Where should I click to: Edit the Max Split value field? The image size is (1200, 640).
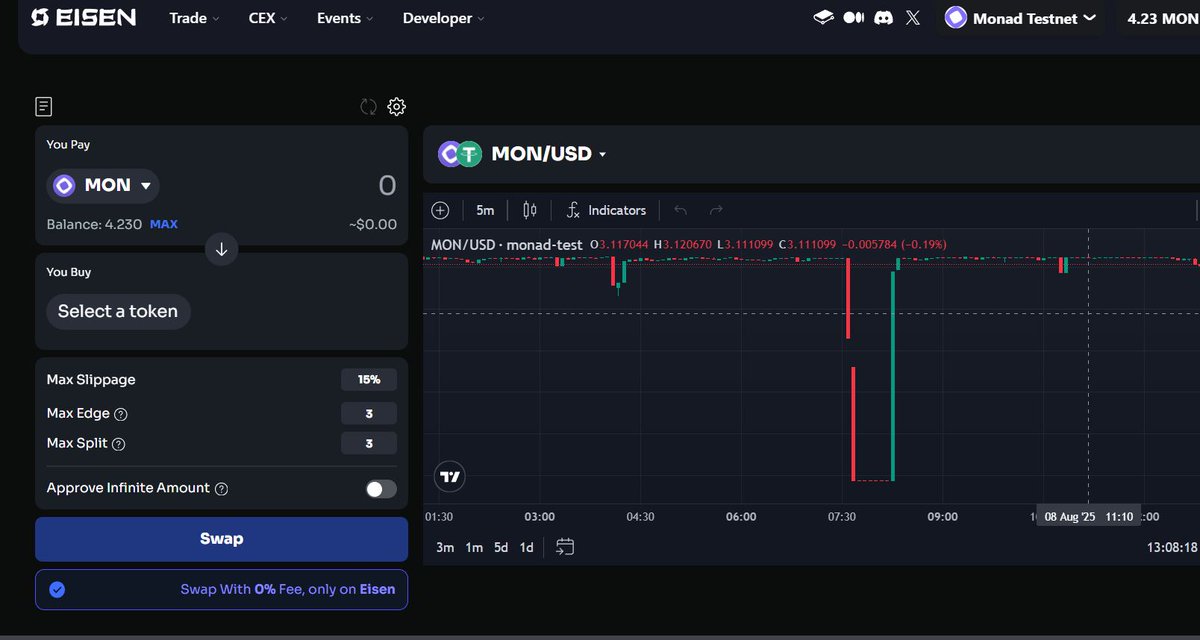(x=369, y=443)
